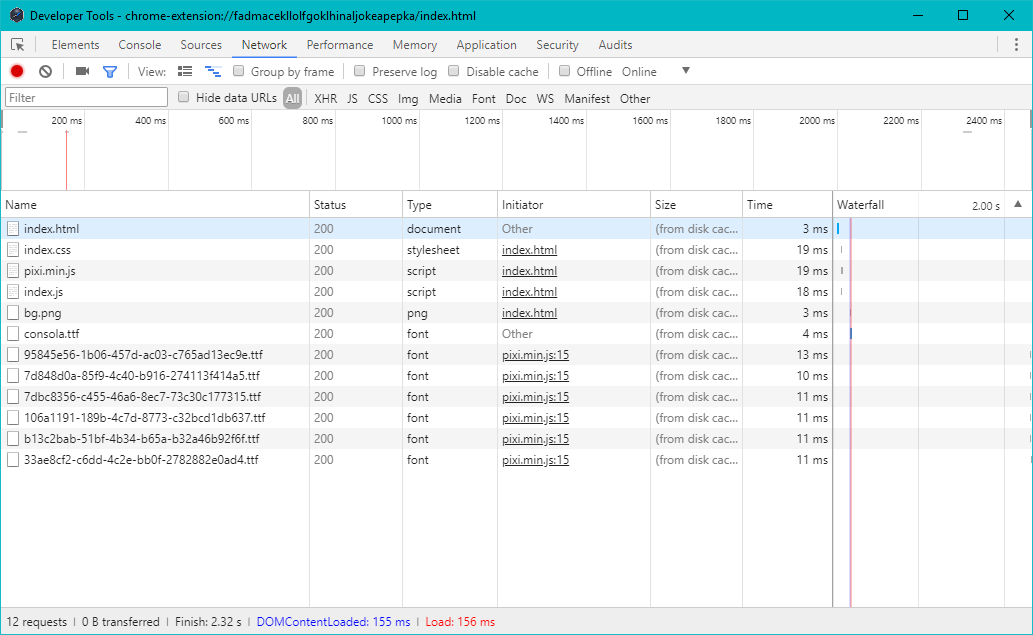Toggle the Offline network mode checkbox
Screen dimensions: 1033x635
click(x=565, y=71)
